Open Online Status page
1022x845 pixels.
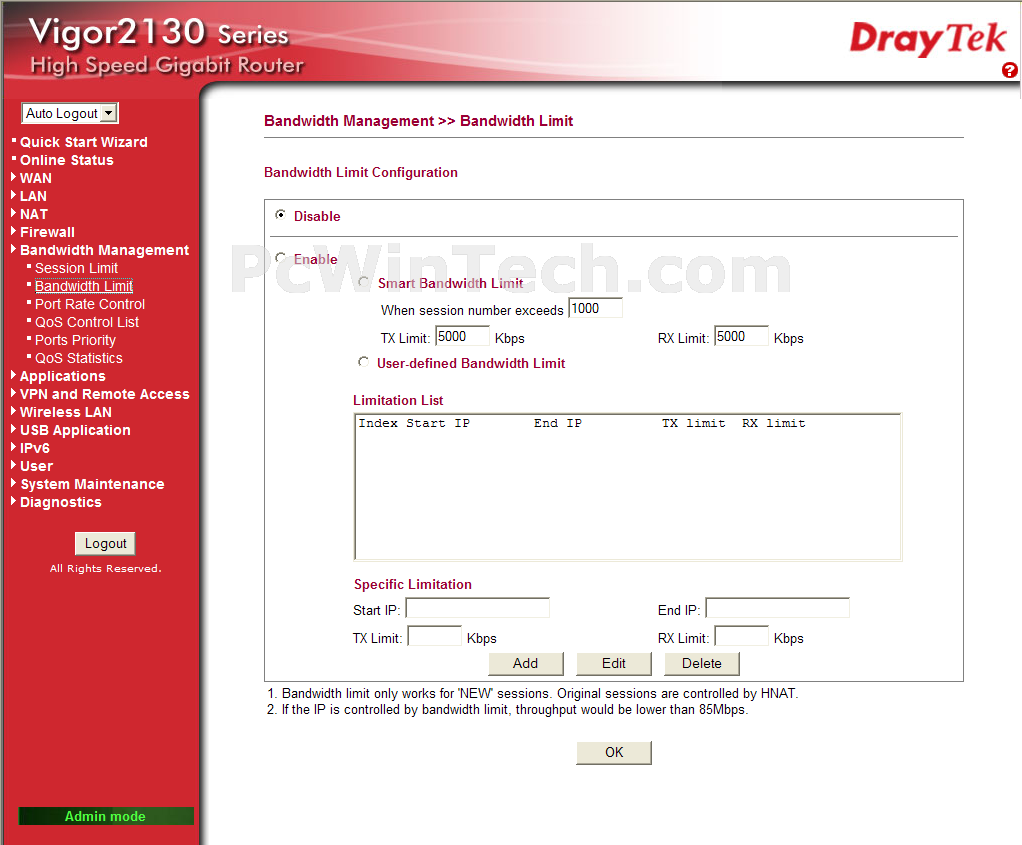[x=66, y=160]
